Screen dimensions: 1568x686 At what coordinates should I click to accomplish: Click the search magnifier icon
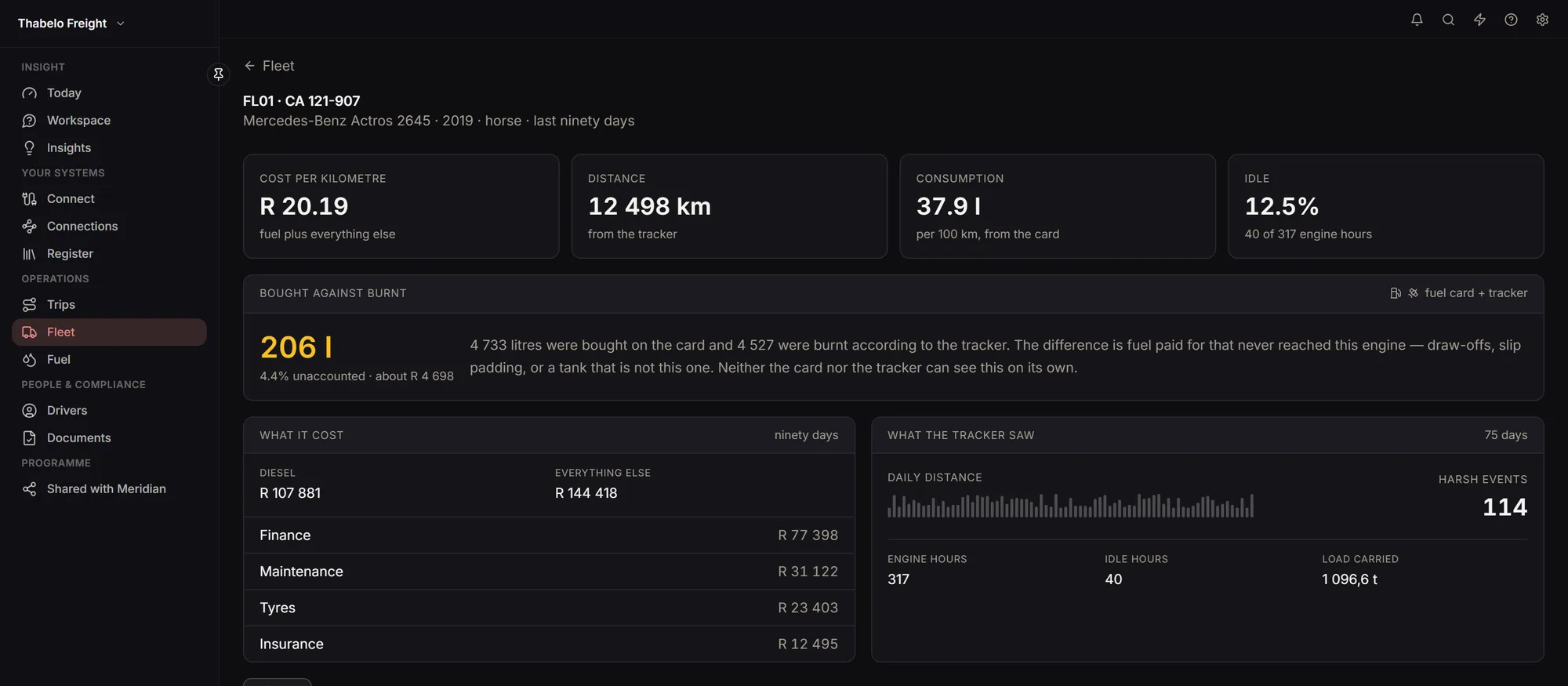(x=1448, y=20)
